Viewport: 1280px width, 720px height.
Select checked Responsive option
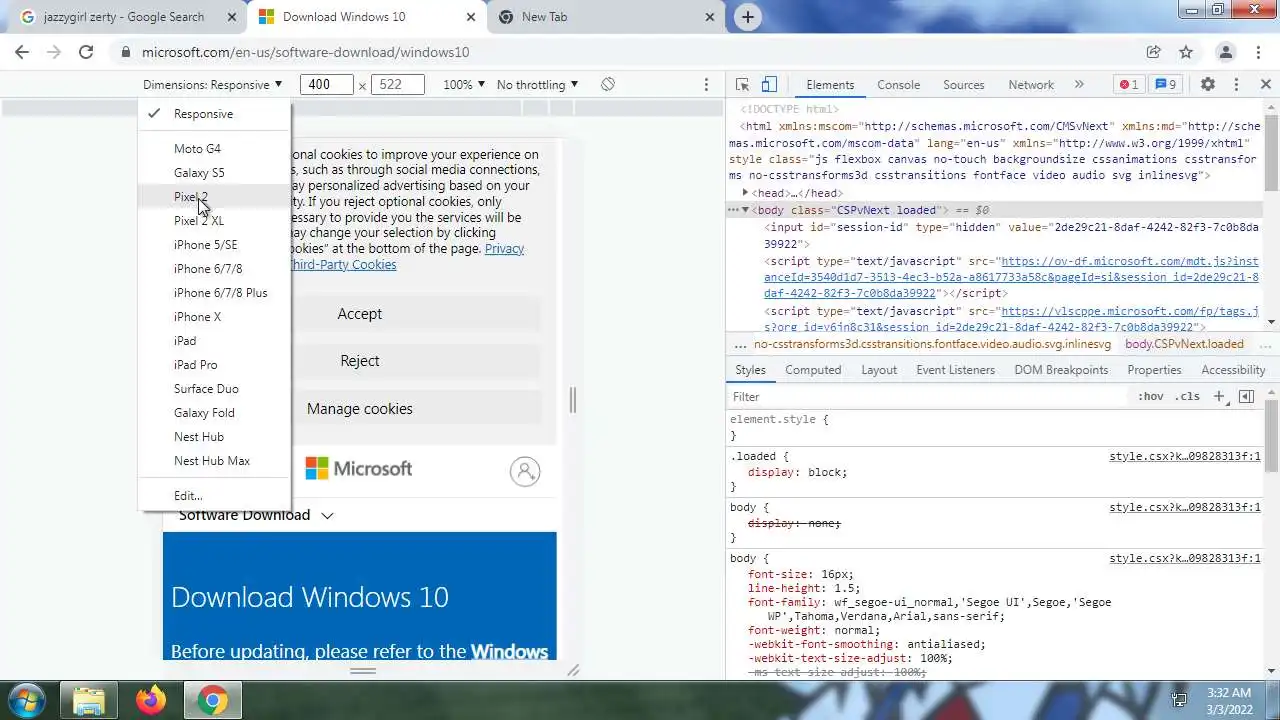click(214, 114)
